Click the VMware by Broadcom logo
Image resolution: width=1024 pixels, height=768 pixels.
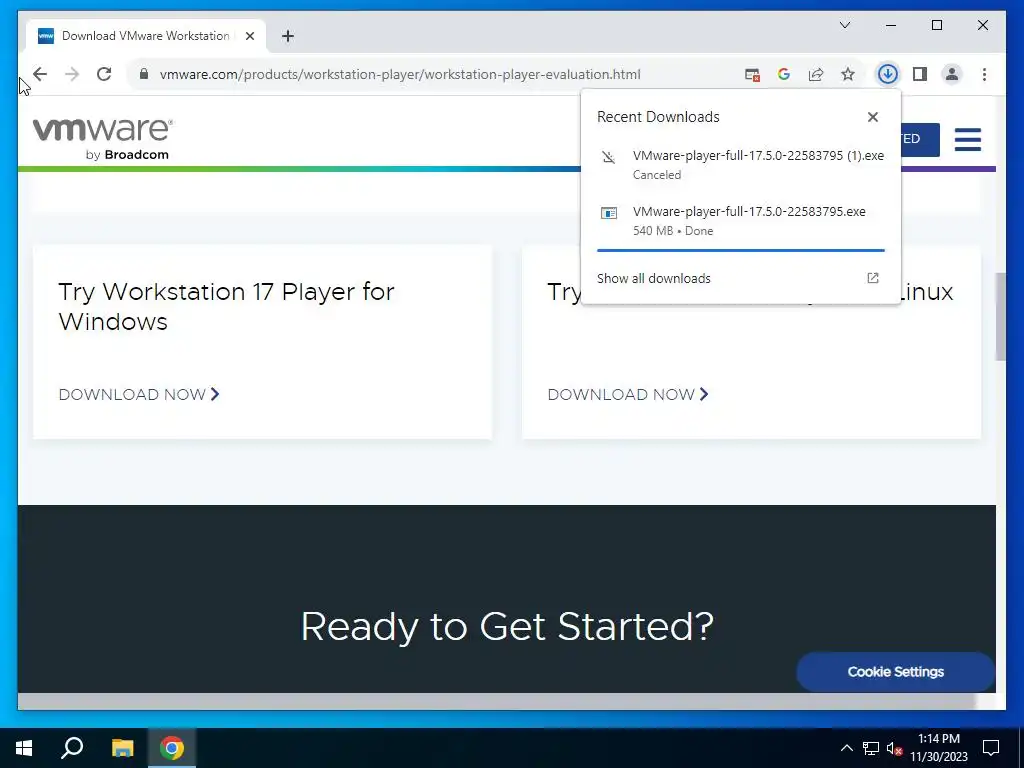tap(103, 138)
